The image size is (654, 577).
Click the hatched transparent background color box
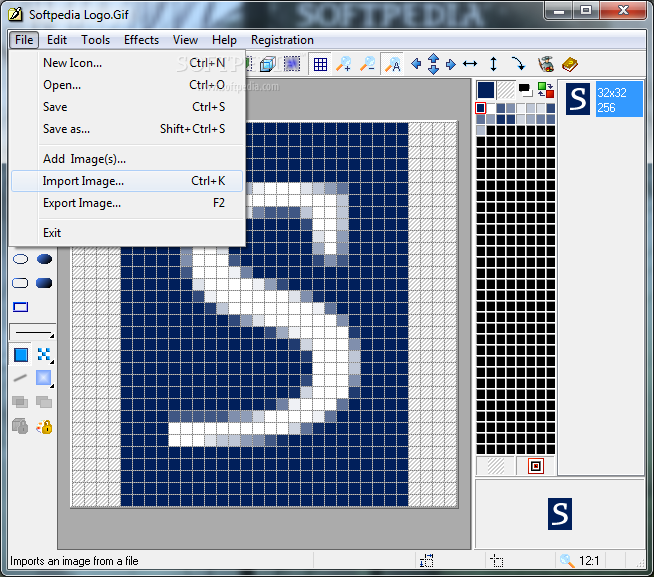coord(506,90)
